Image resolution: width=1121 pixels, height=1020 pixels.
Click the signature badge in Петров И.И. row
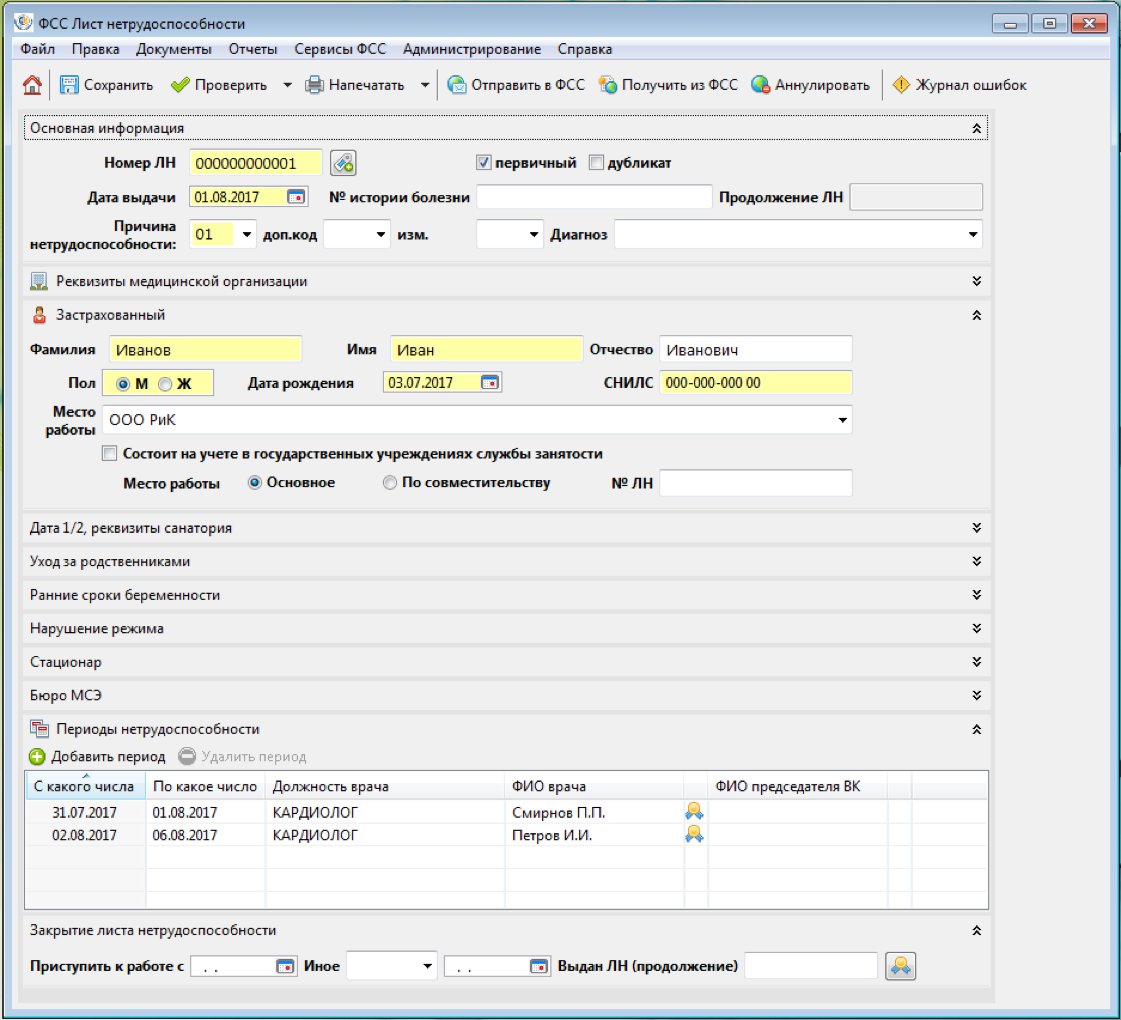(x=694, y=834)
